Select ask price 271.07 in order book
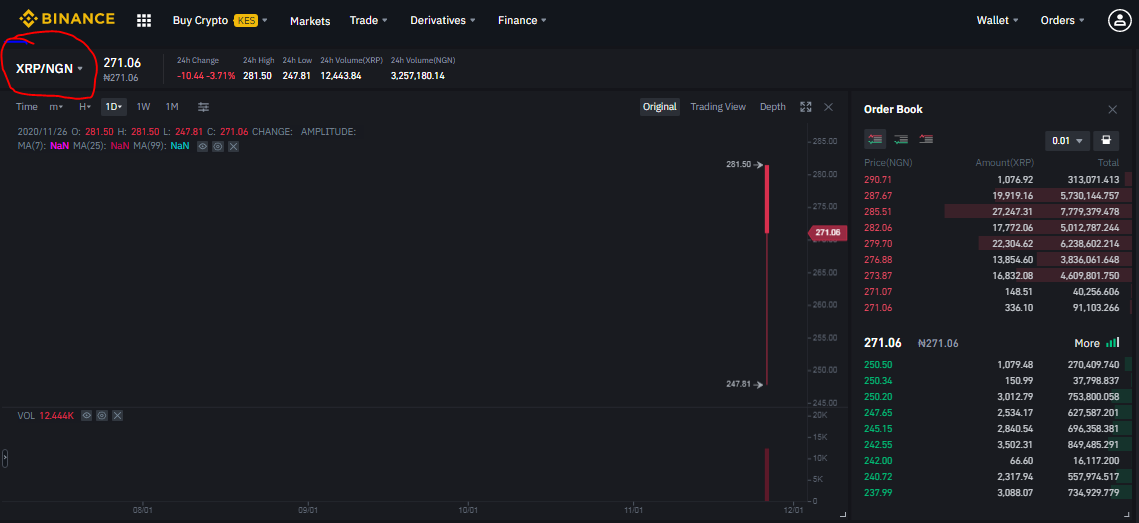Viewport: 1139px width, 523px height. pos(878,291)
